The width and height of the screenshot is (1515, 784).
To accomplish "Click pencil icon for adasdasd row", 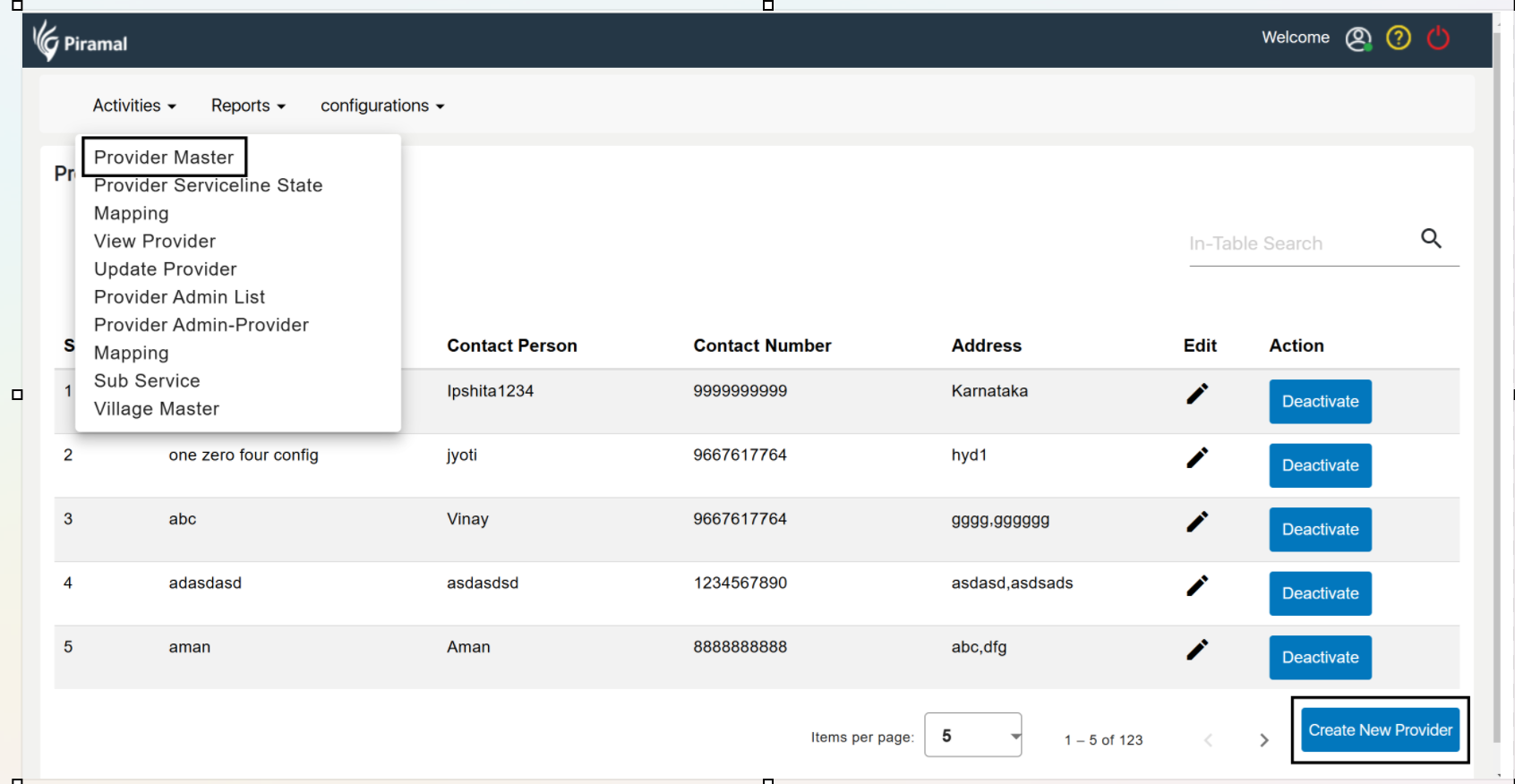I will 1197,585.
